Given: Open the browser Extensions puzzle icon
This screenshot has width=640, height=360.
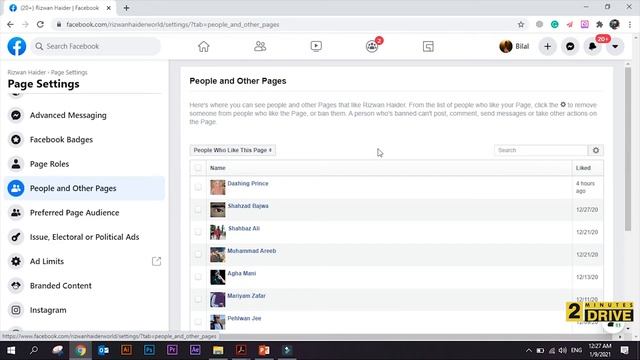Looking at the screenshot, I should (599, 24).
